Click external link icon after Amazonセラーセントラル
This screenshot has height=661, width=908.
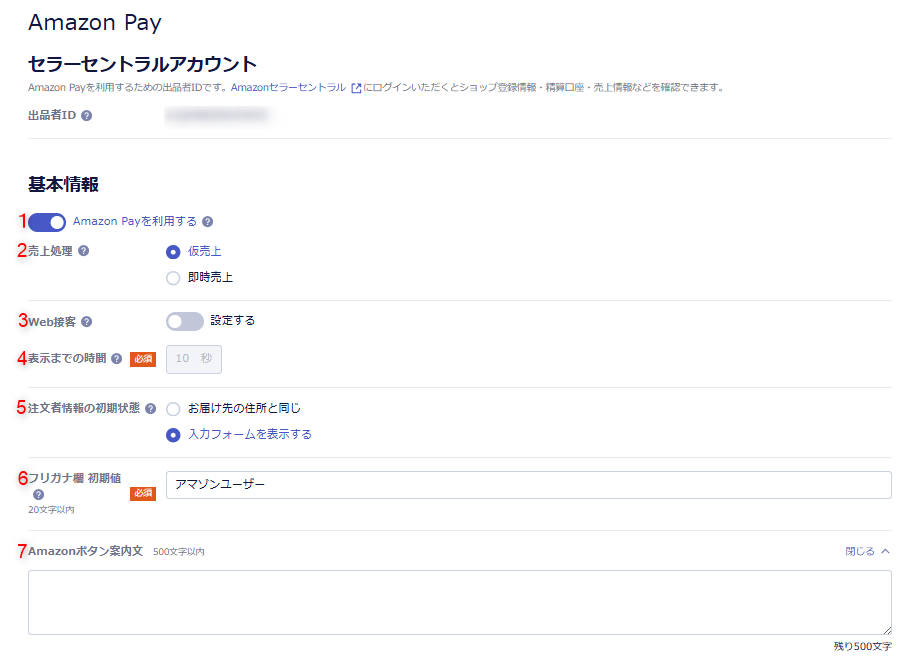pyautogui.click(x=356, y=88)
